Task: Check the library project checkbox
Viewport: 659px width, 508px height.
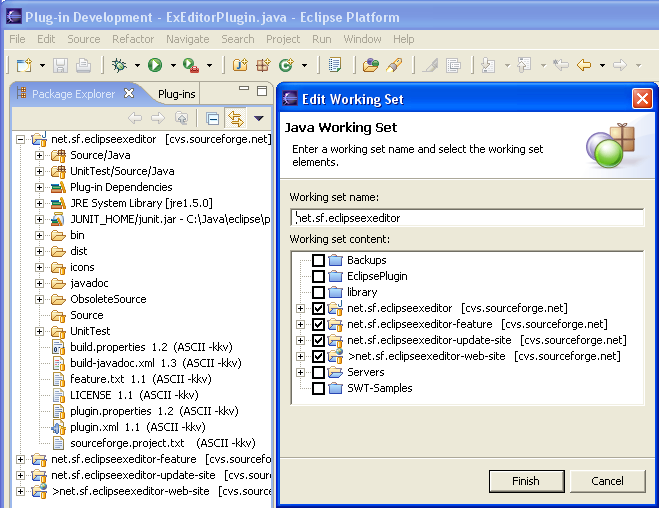Action: tap(318, 292)
